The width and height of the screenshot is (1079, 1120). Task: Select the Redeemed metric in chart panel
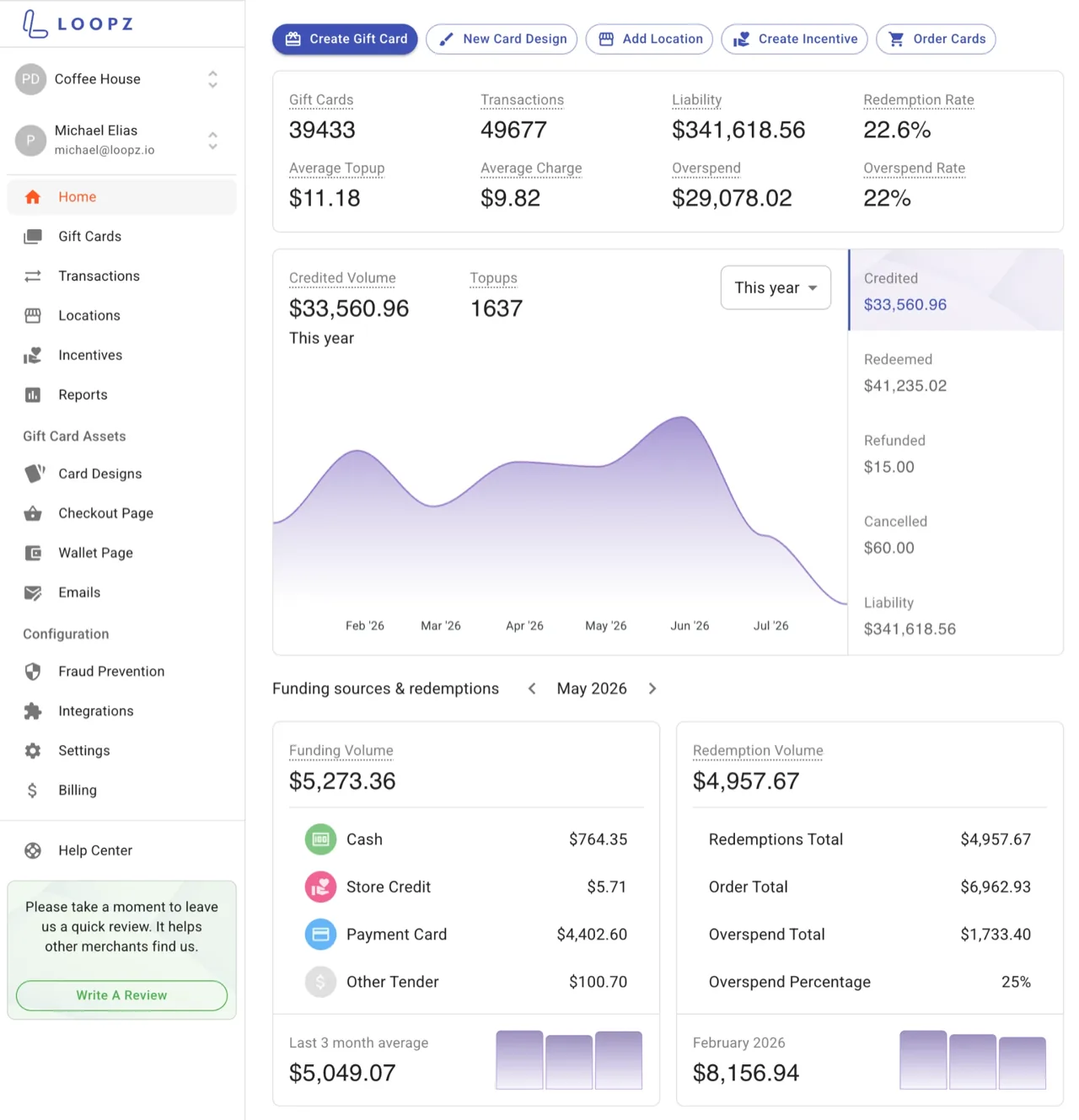tap(955, 372)
